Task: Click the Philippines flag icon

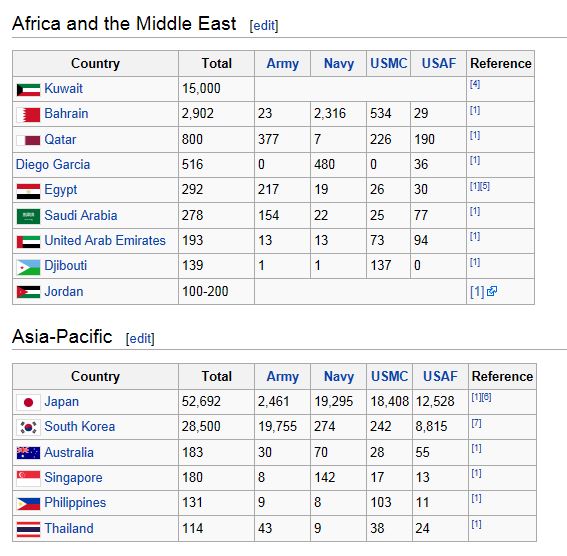Action: pos(28,504)
